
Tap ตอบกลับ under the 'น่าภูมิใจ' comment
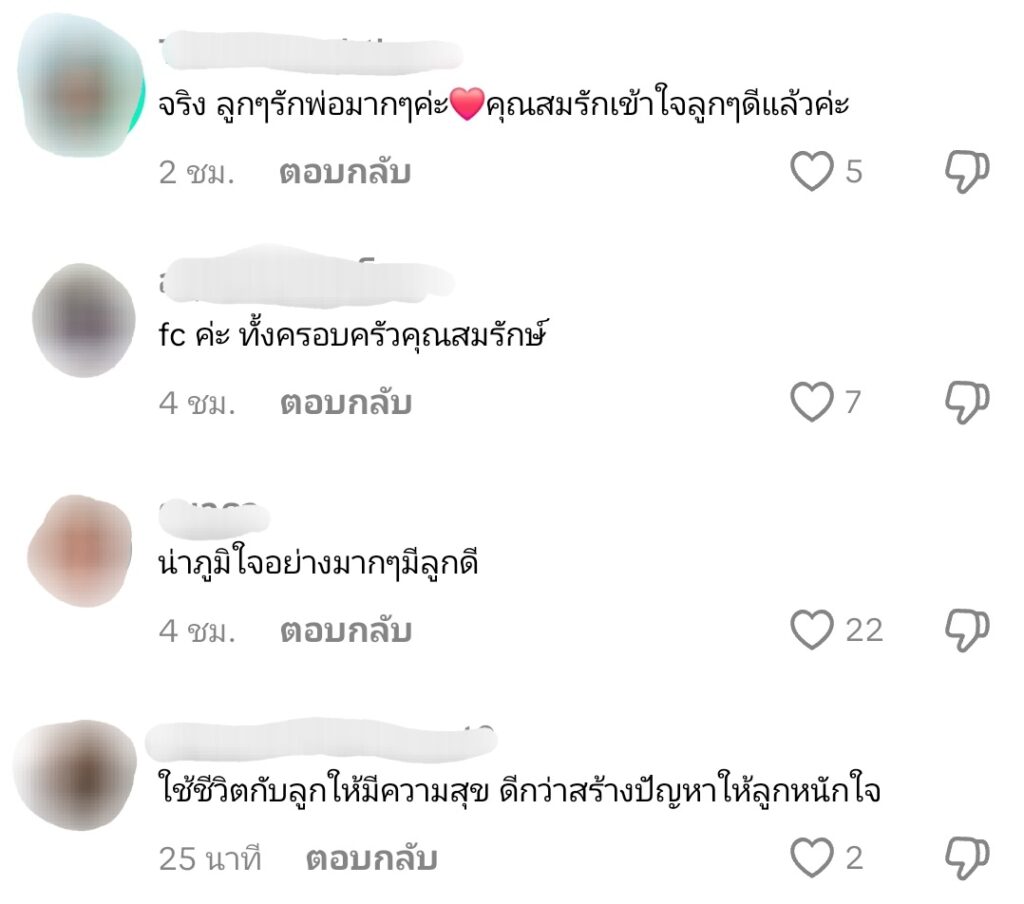point(346,631)
